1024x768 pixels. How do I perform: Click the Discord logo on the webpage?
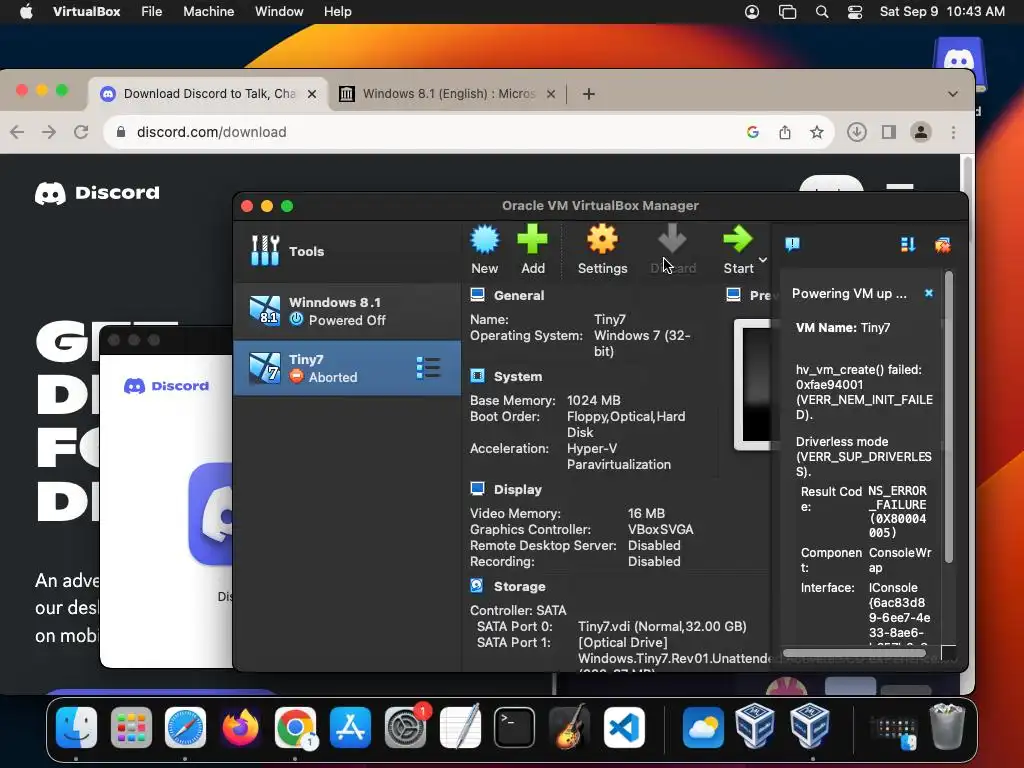coord(97,193)
